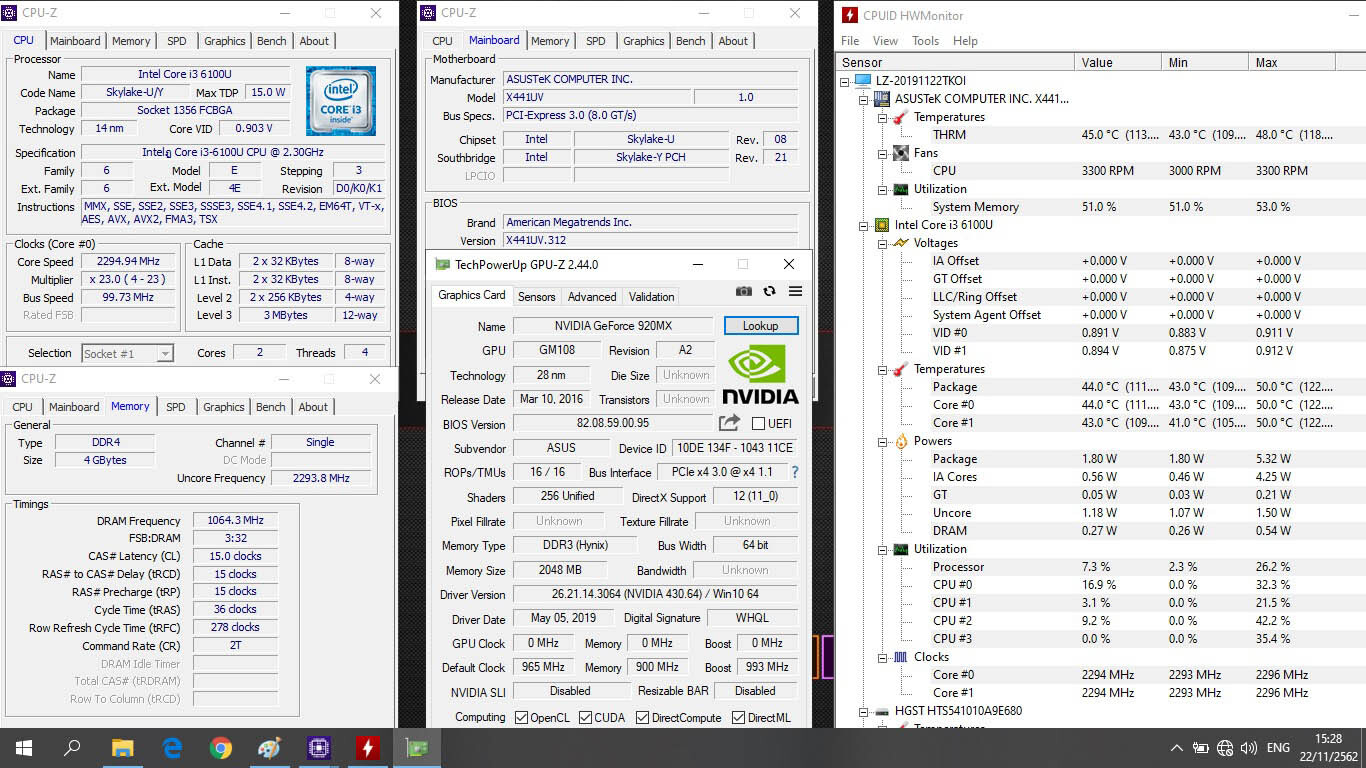This screenshot has height=768, width=1366.
Task: Open the Windows Start menu
Action: tap(24, 748)
